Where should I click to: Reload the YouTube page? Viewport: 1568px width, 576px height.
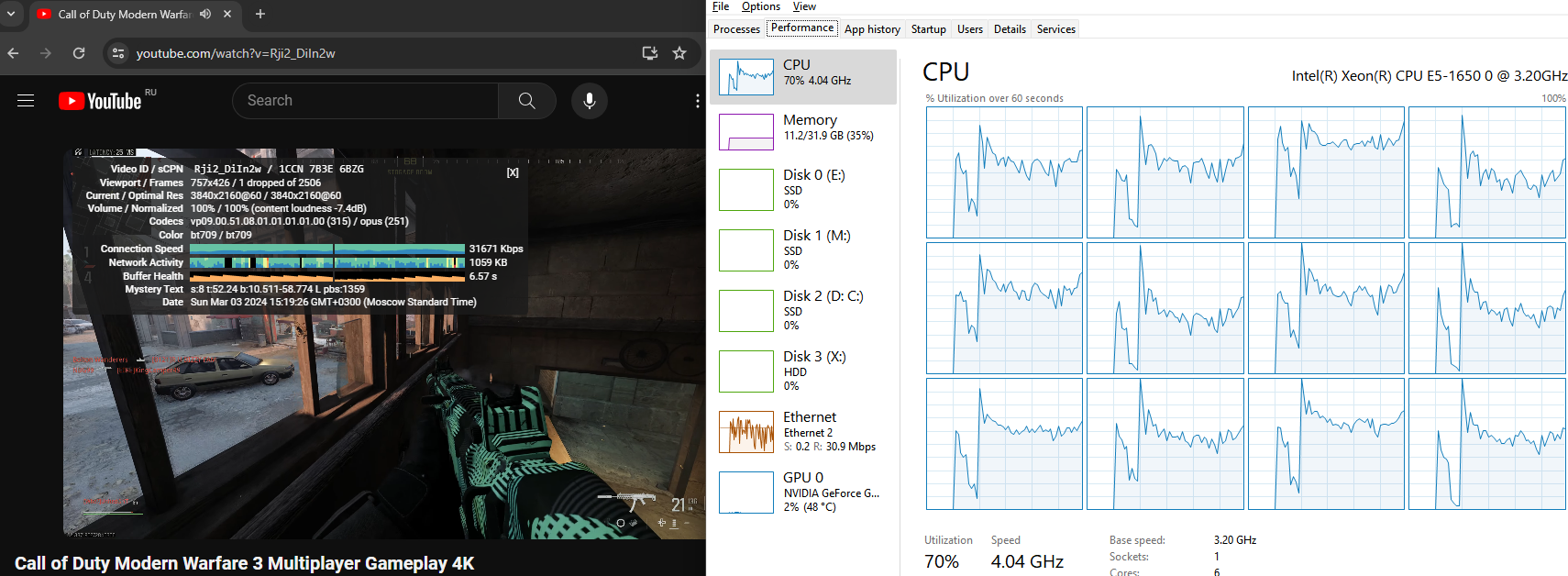tap(79, 53)
